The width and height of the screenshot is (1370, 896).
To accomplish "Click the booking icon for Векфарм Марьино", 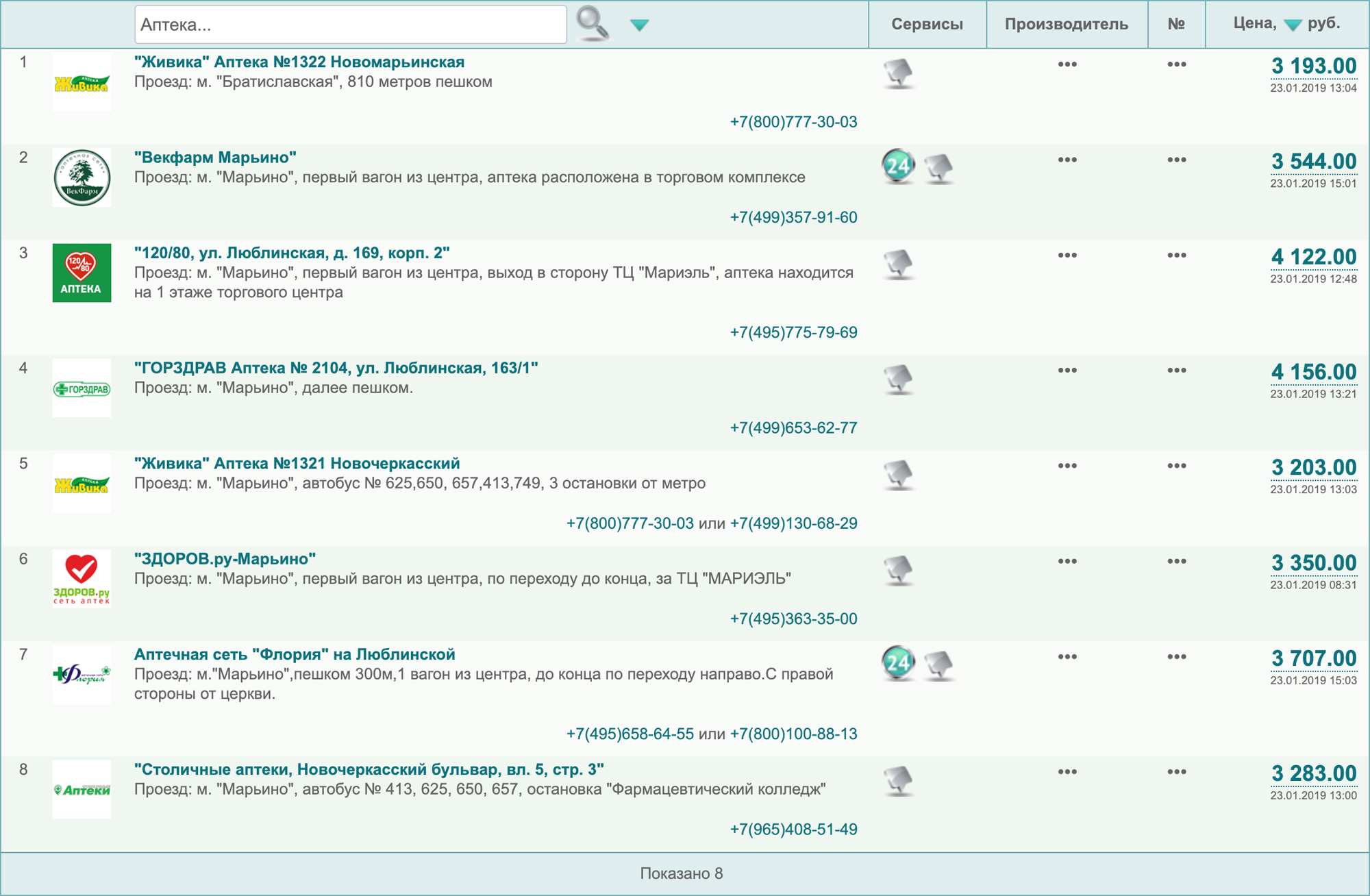I will pyautogui.click(x=938, y=168).
